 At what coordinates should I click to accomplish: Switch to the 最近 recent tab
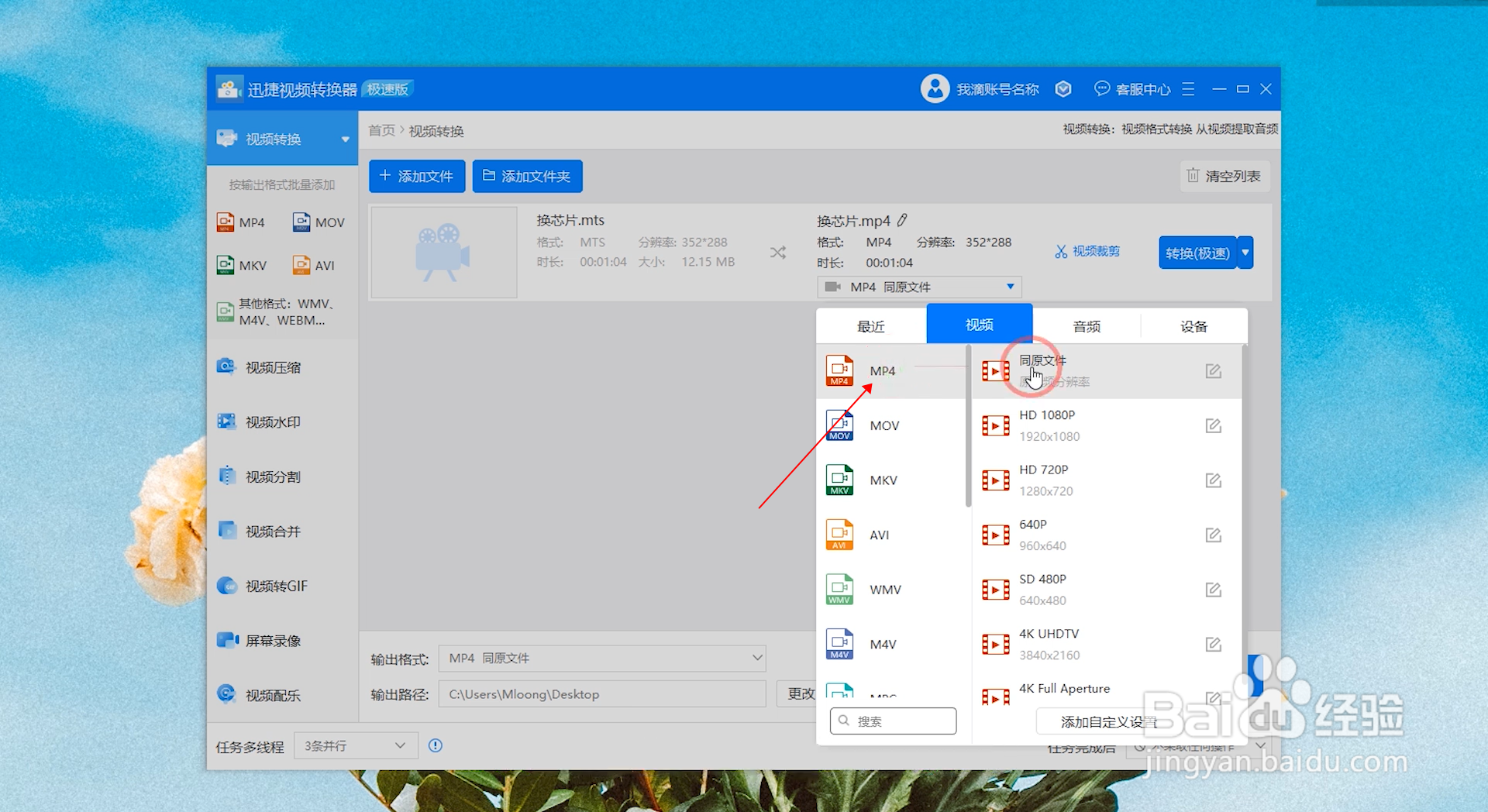871,326
